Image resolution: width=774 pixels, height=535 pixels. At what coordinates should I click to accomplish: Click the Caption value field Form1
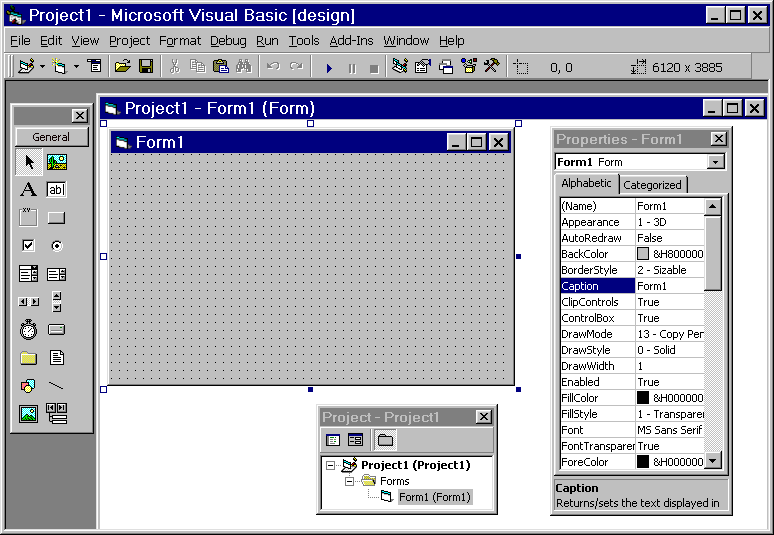(x=669, y=286)
